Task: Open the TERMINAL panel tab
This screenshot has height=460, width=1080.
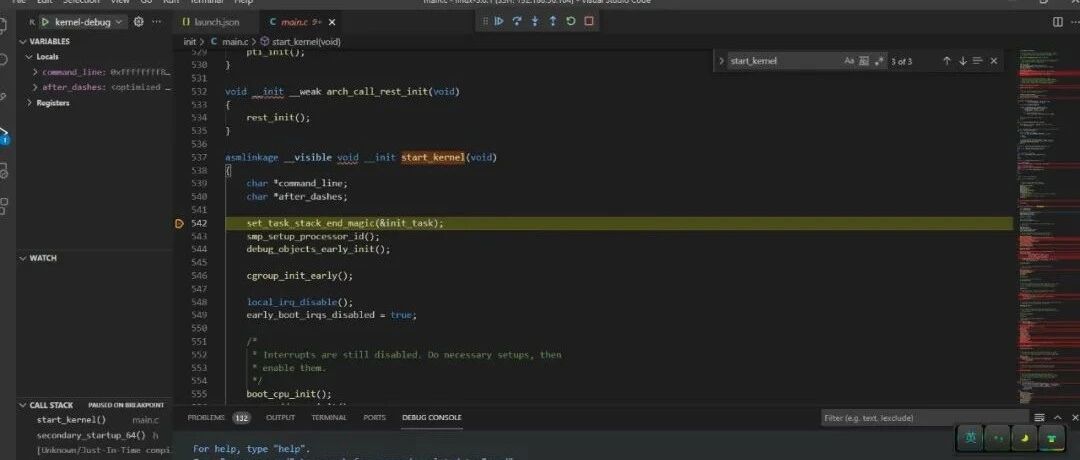Action: (x=329, y=417)
